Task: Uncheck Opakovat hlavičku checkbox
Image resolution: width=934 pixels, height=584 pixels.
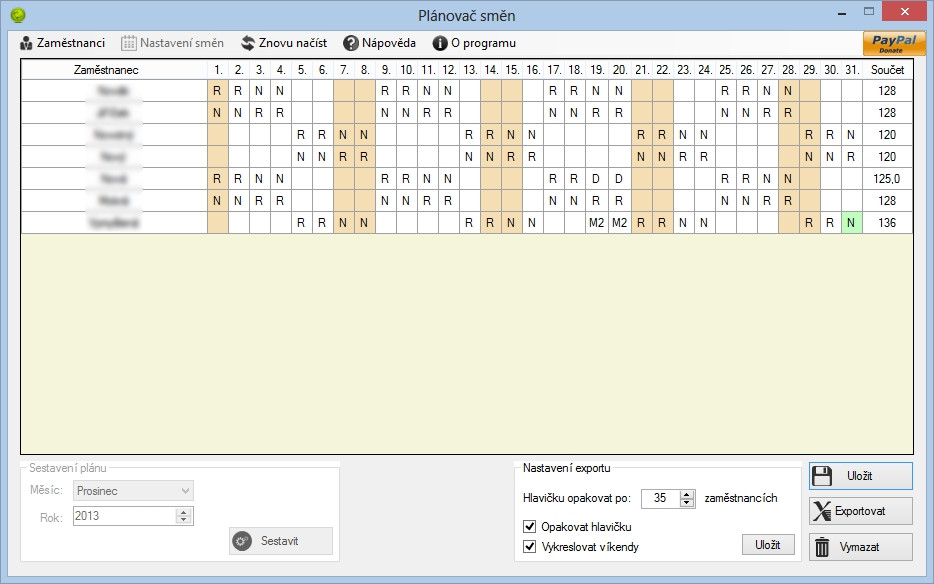Action: [529, 526]
